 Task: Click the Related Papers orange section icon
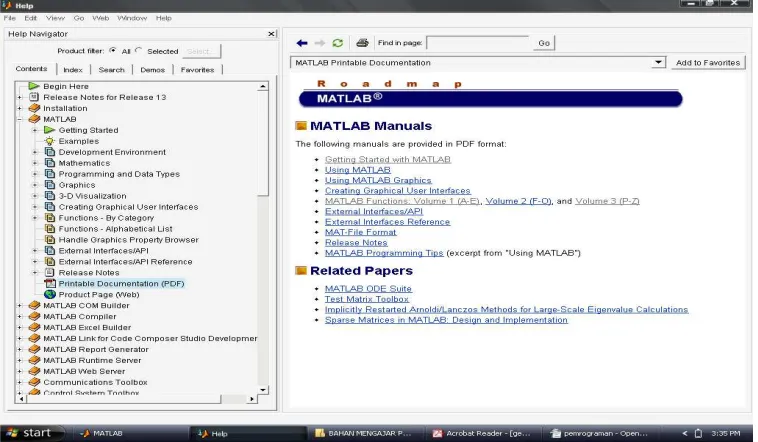coord(301,270)
